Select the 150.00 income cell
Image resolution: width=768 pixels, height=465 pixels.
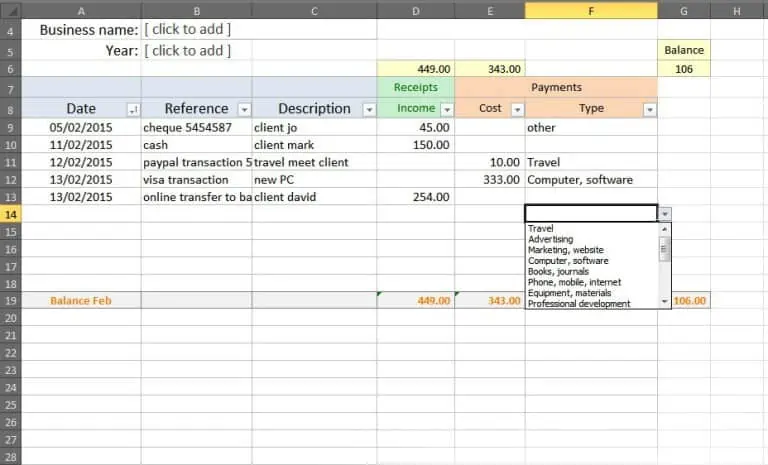416,145
